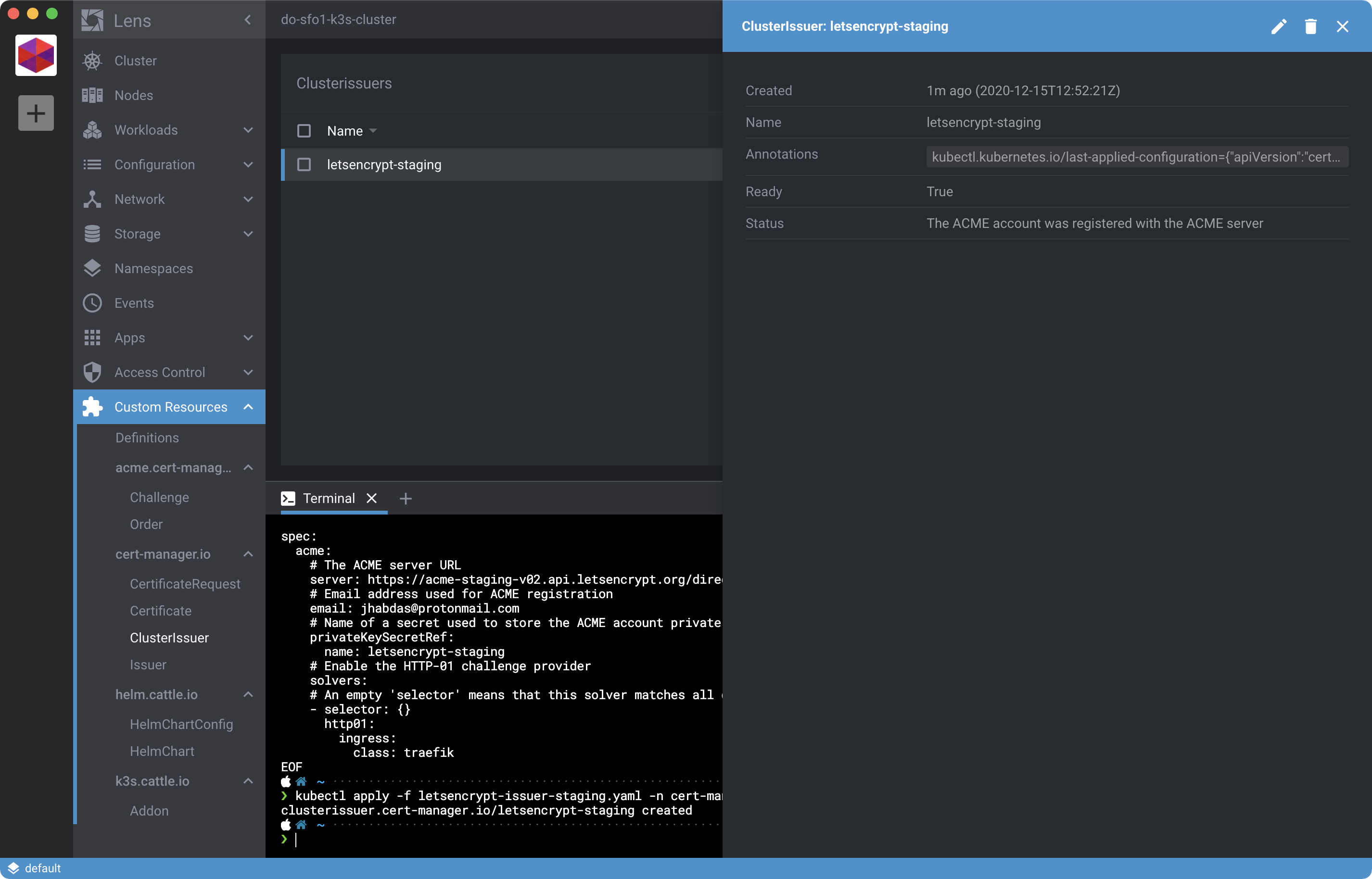Click the Lens logo icon
This screenshot has width=1372, height=879.
[92, 21]
